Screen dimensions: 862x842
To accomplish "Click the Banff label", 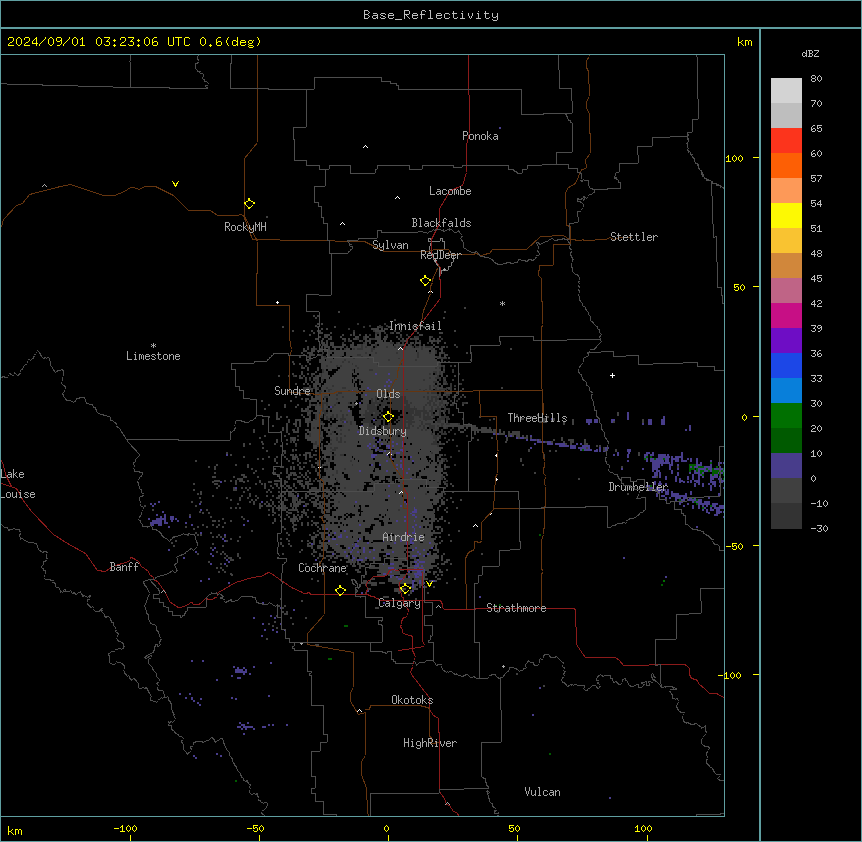I will pos(124,567).
